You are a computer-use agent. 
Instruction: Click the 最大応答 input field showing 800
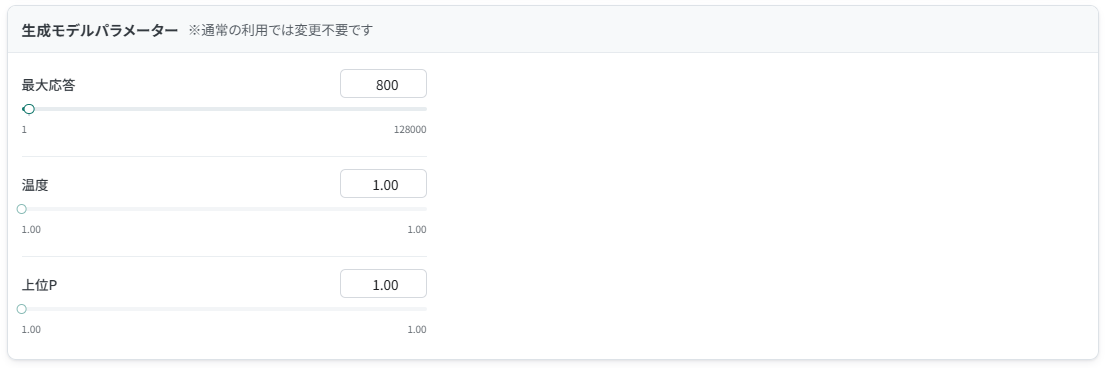click(383, 84)
